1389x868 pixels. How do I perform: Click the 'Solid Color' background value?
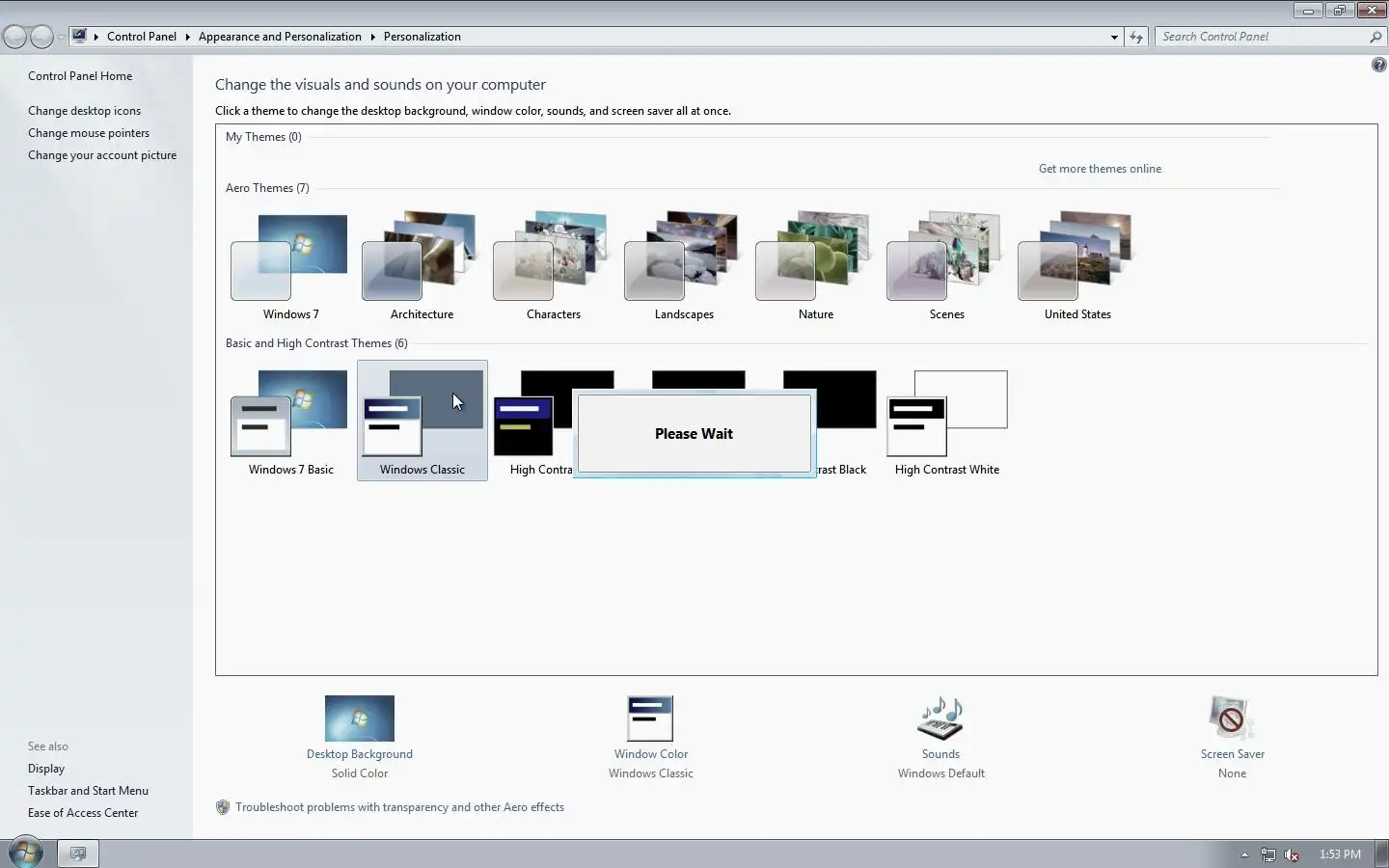pyautogui.click(x=360, y=773)
